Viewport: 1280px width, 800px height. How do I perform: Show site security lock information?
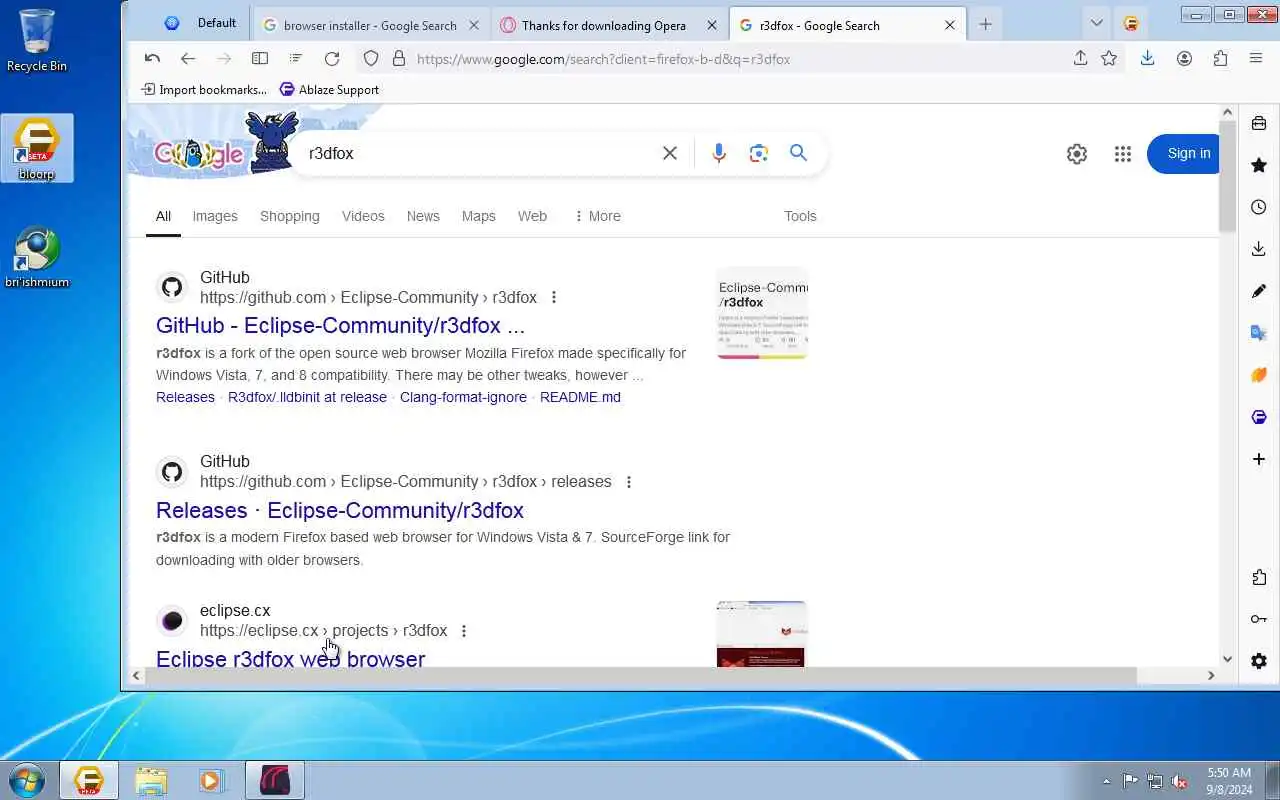pyautogui.click(x=399, y=59)
